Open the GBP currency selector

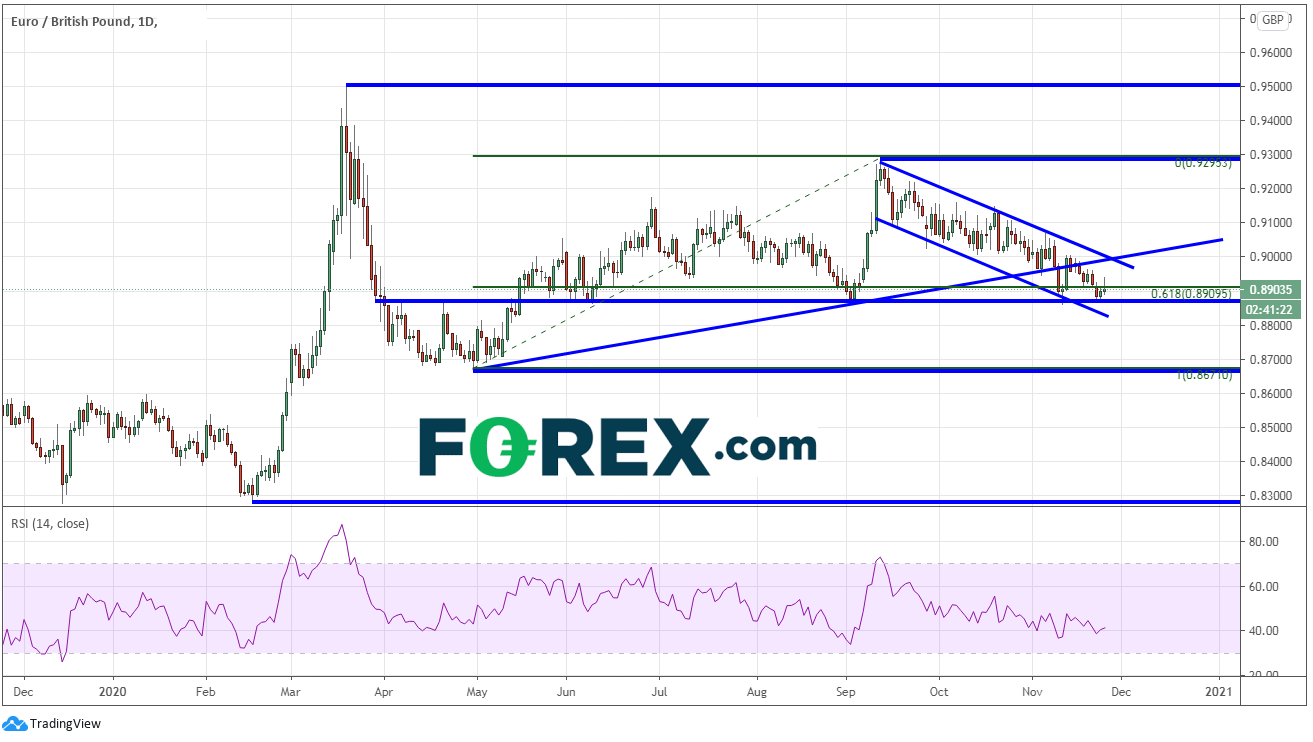pos(1273,19)
